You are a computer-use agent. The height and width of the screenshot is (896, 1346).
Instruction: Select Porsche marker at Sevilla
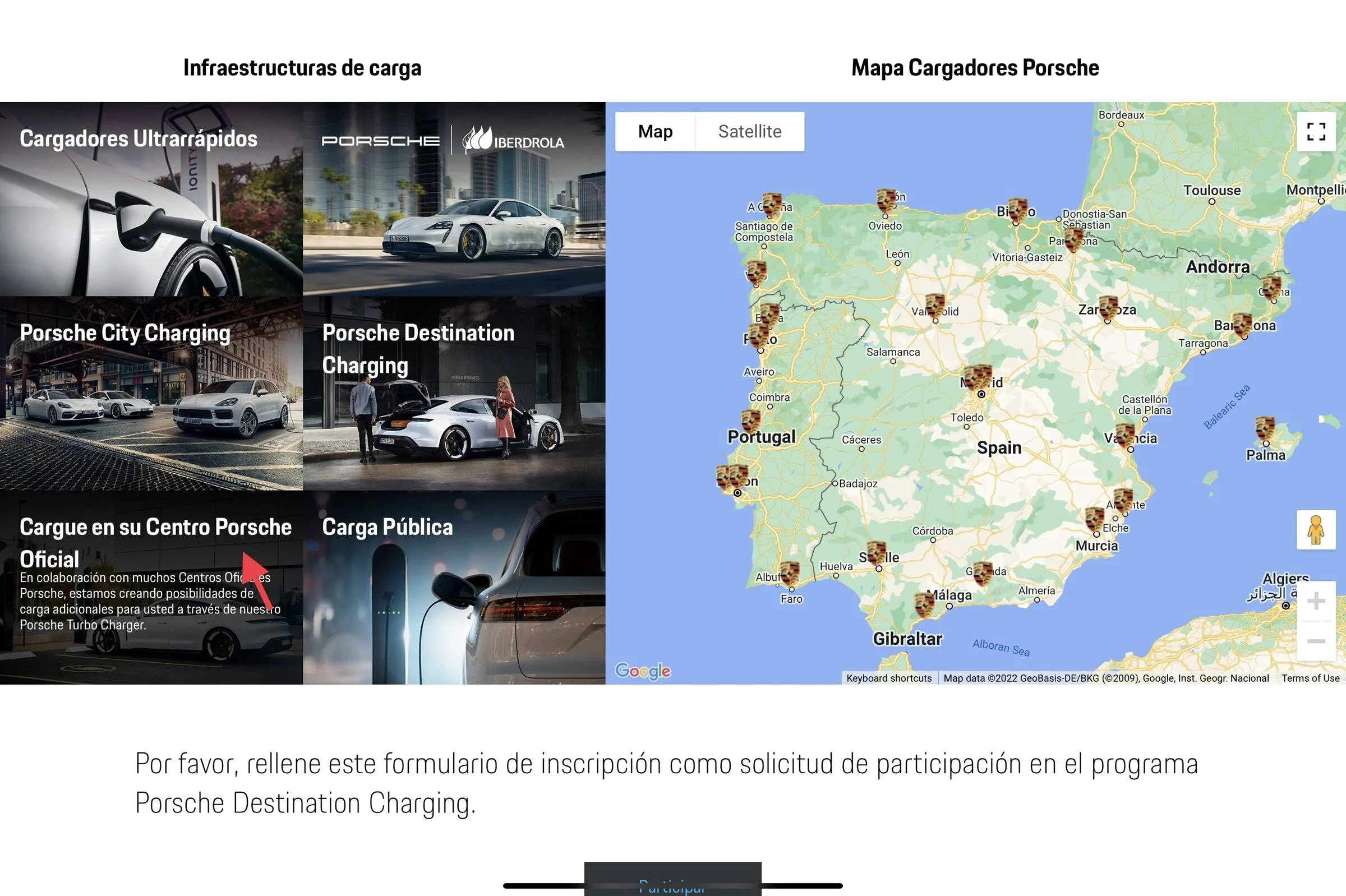pyautogui.click(x=876, y=554)
